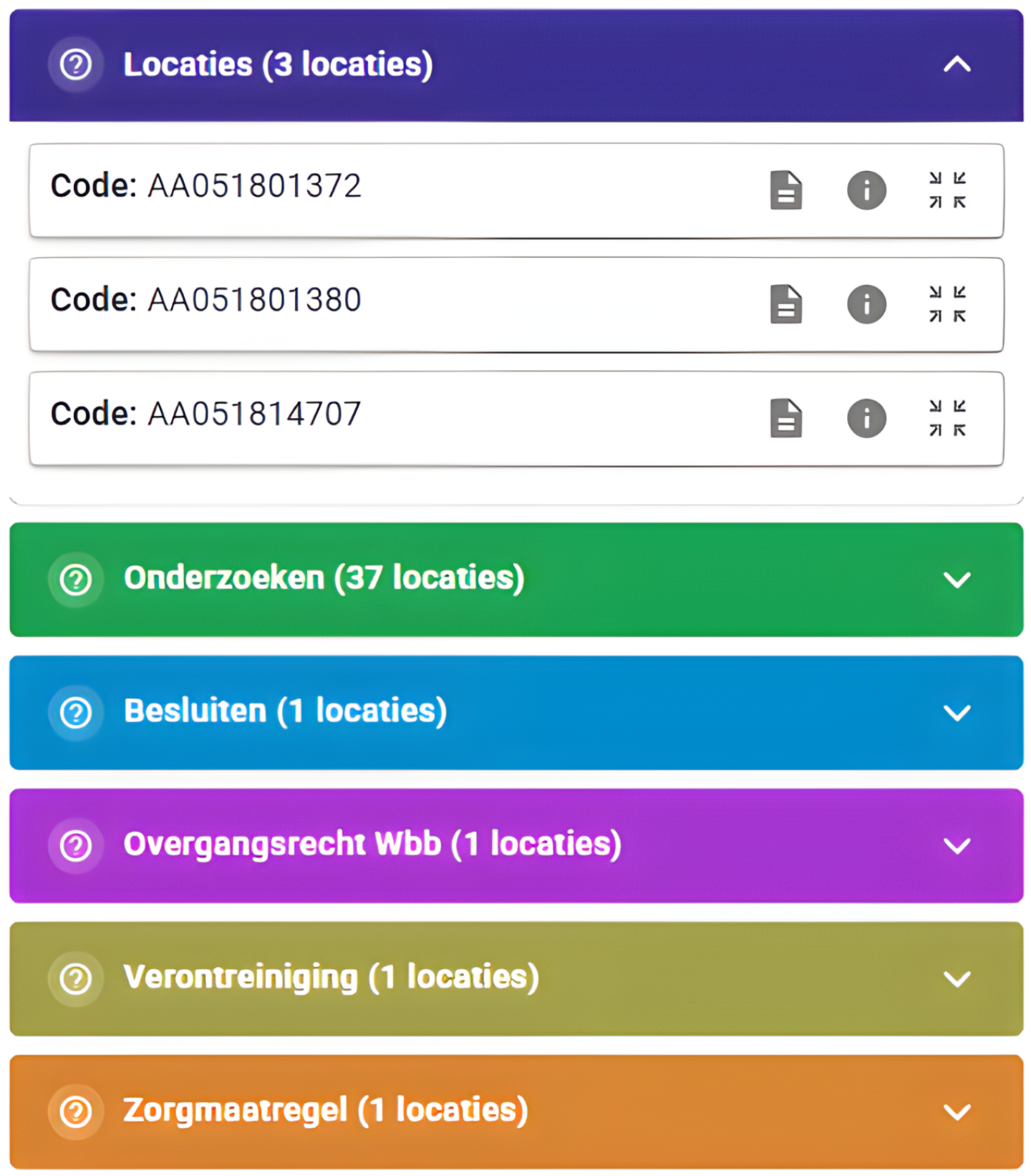
Task: Click help icon in Onderzoeken header
Action: [x=75, y=579]
